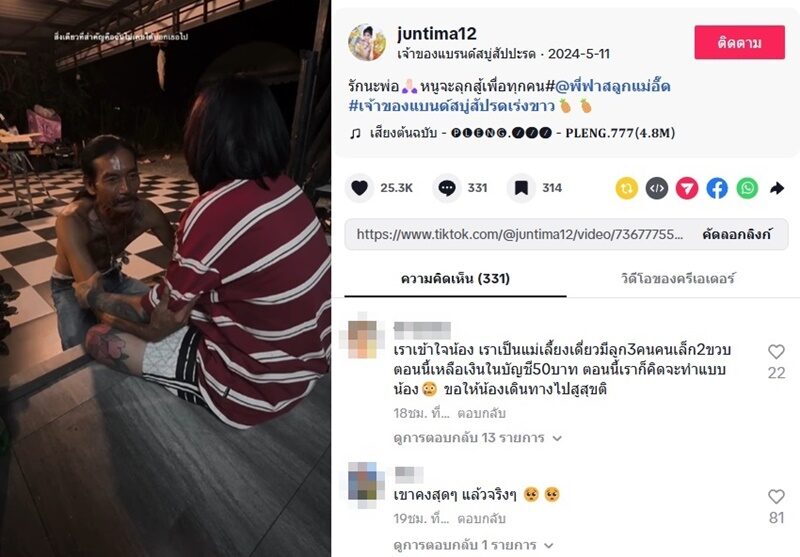Viewport: 800px width, 557px height.
Task: Share the video via WhatsApp
Action: [747, 189]
